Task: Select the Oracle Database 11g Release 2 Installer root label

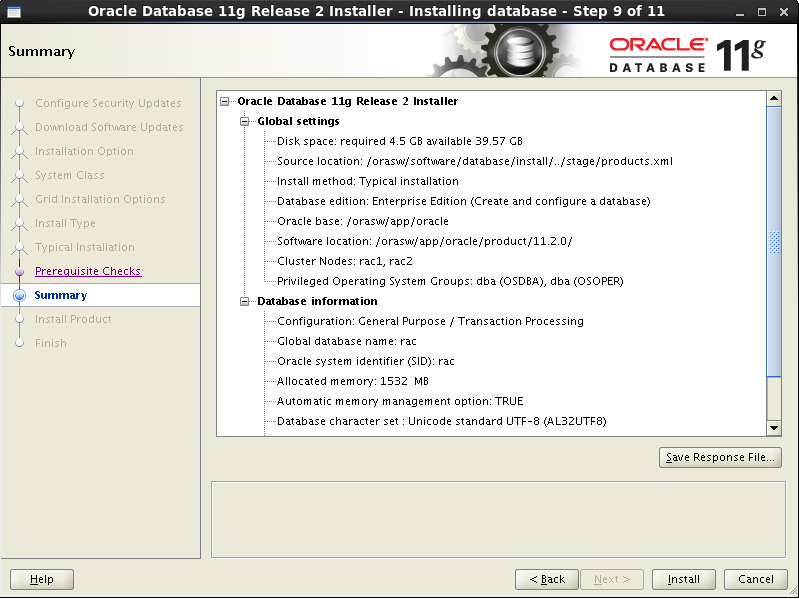Action: click(348, 101)
